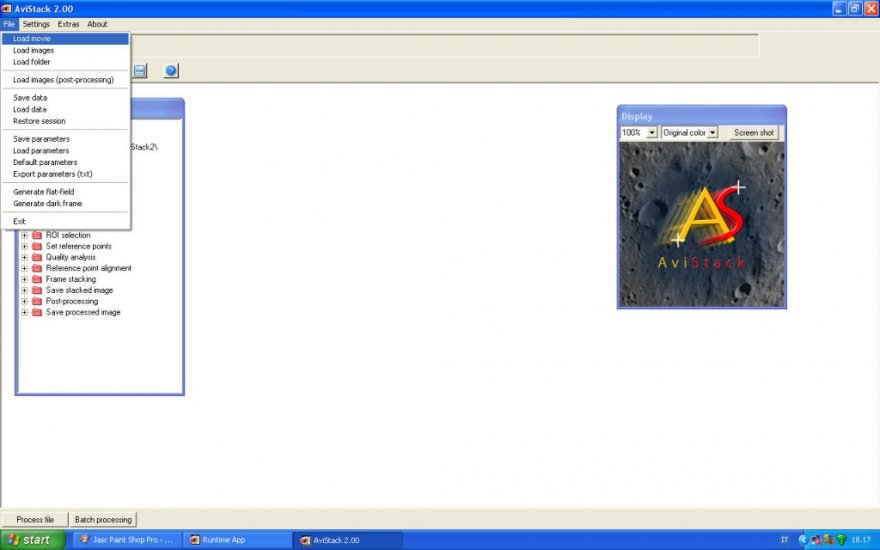880x550 pixels.
Task: Switch to Jasc Paint Shop Pro taskbar item
Action: [127, 540]
